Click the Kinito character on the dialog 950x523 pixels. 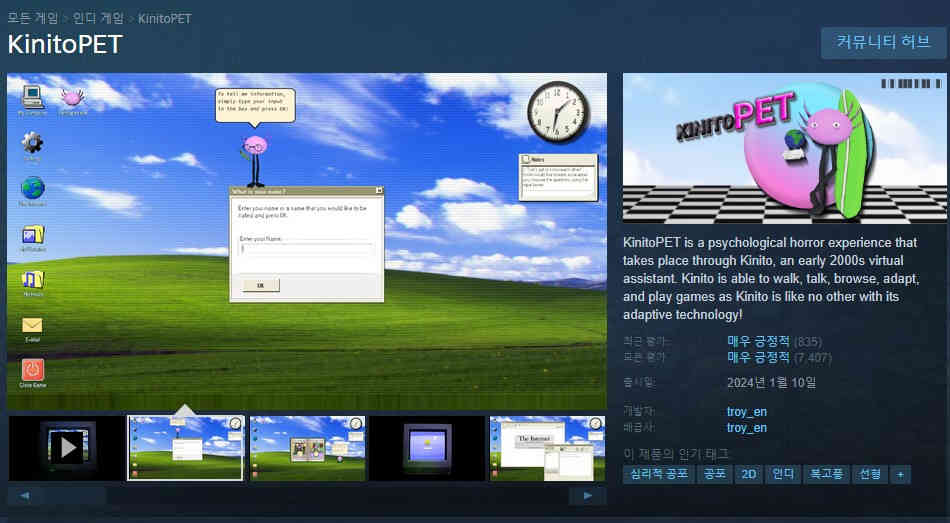[x=254, y=161]
